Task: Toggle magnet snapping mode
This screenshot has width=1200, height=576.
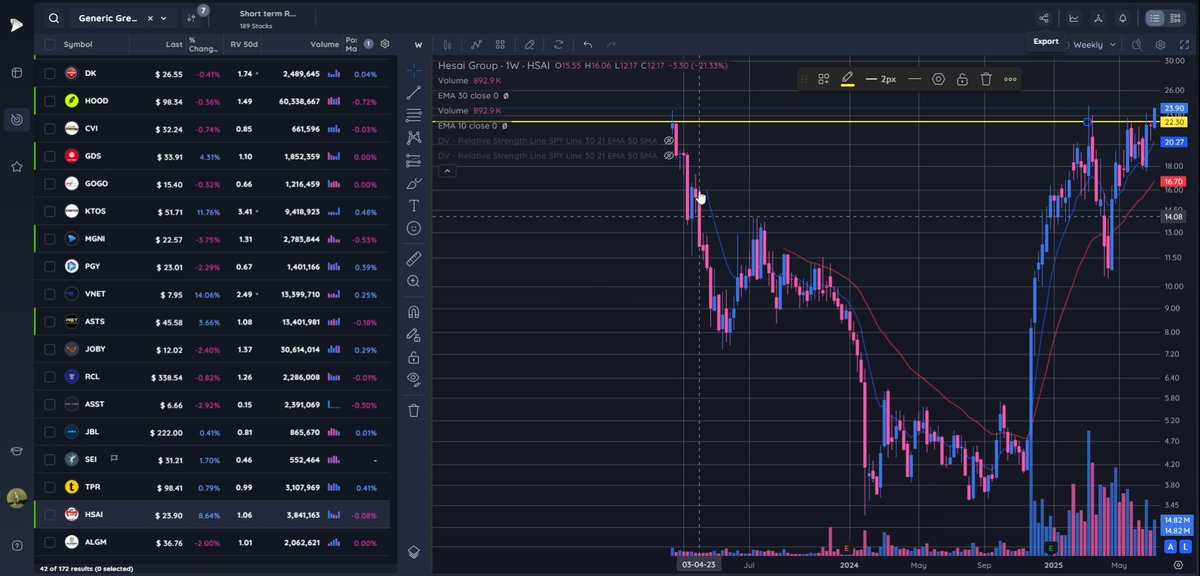Action: pyautogui.click(x=414, y=311)
